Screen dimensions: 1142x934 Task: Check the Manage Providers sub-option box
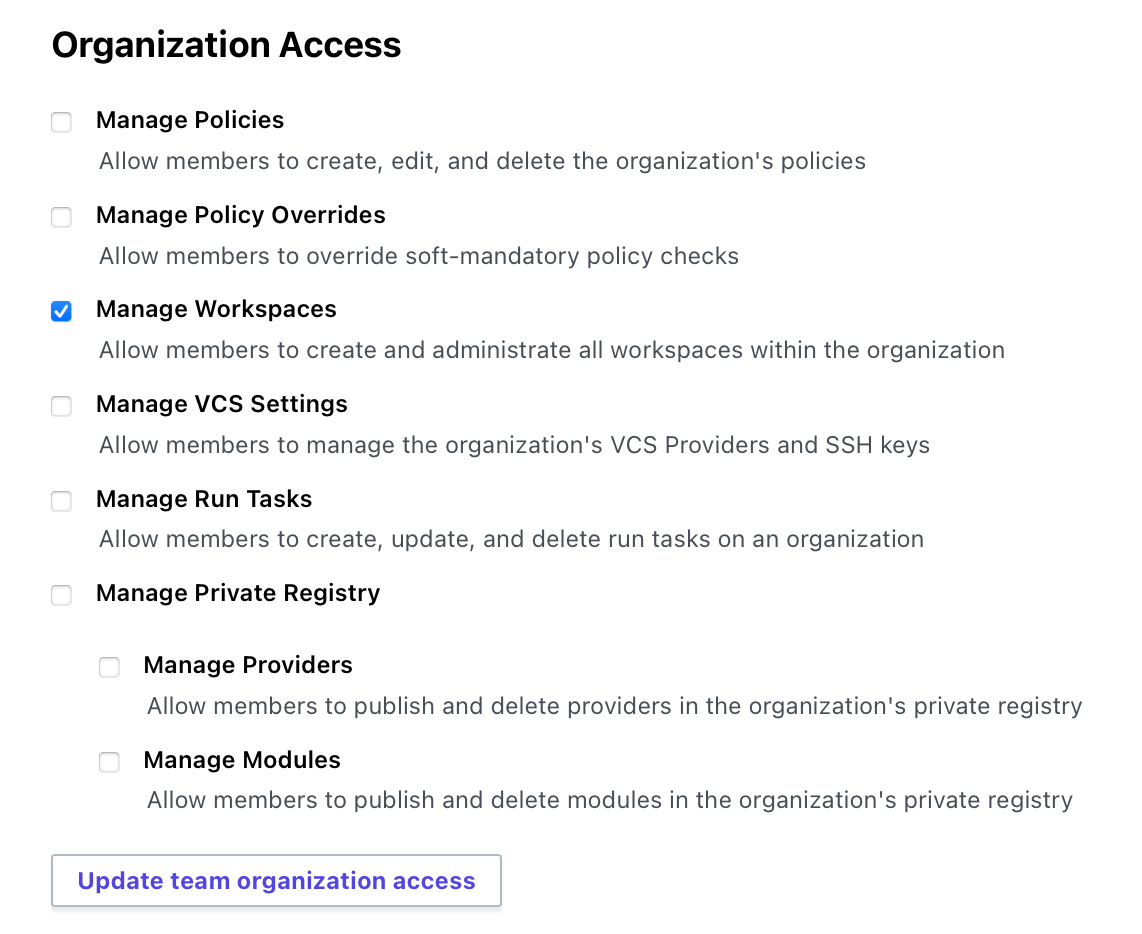tap(109, 667)
